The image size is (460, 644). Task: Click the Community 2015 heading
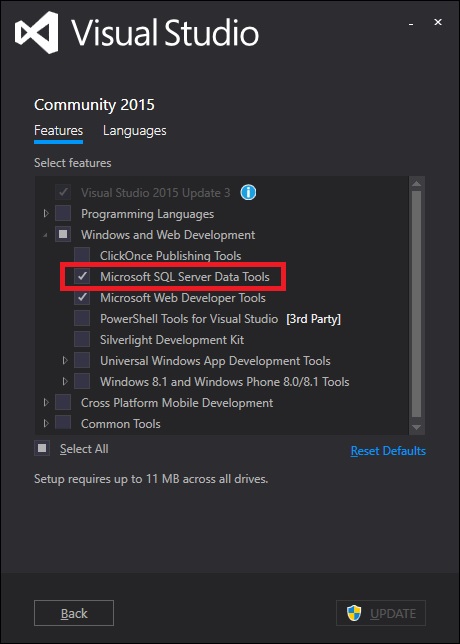(94, 105)
